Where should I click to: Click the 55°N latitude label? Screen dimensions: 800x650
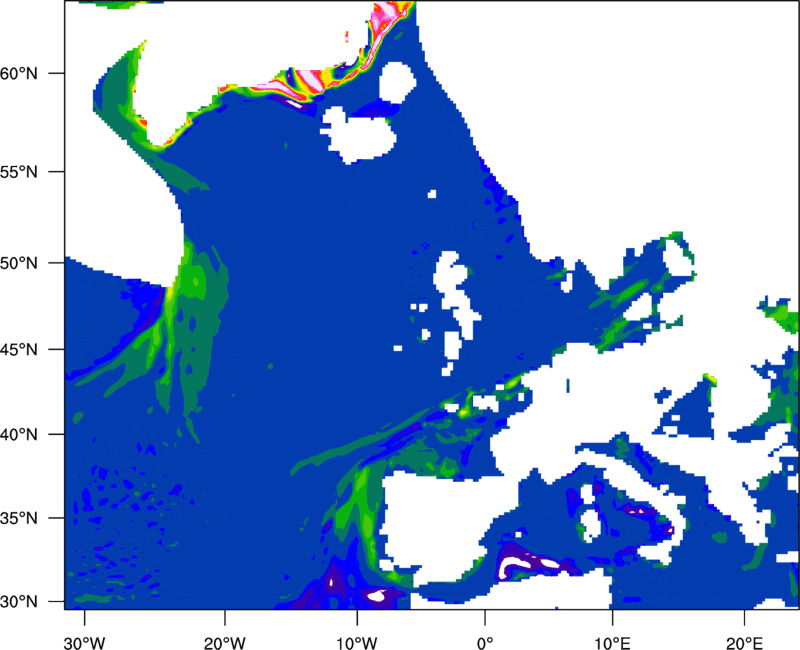point(19,172)
